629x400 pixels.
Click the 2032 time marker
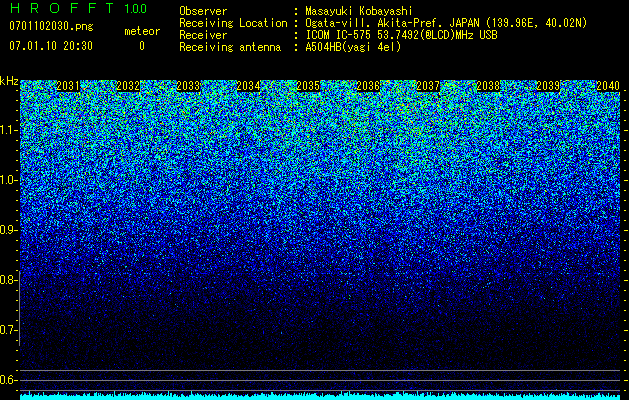coord(128,86)
